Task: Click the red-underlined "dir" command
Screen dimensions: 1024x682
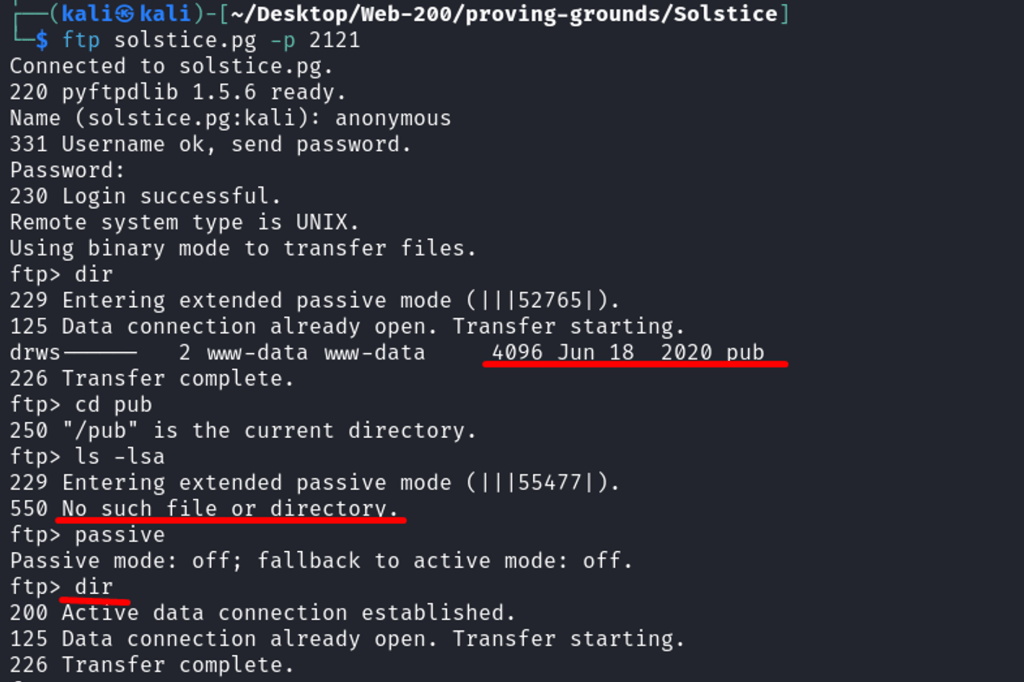Action: (94, 586)
